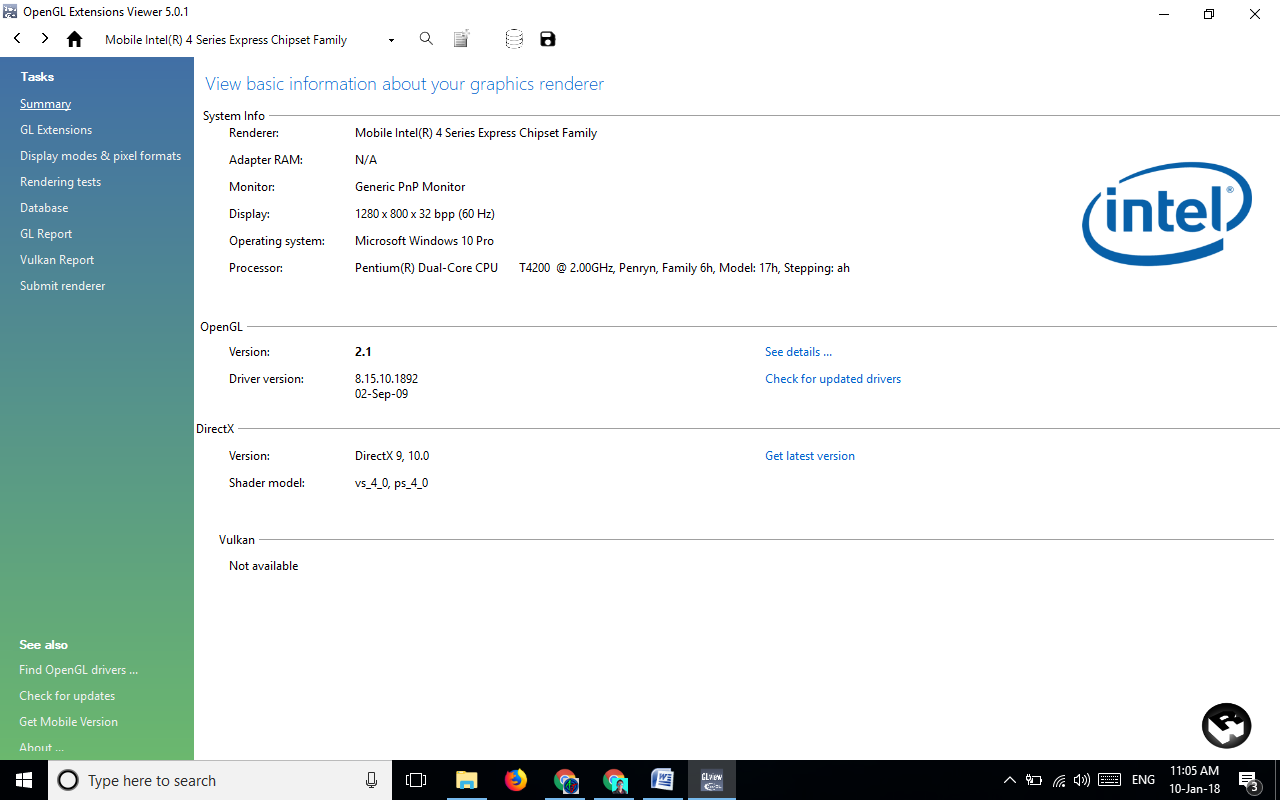Open GL Extensions in the sidebar
Screen dimensions: 1280x800
pos(56,130)
